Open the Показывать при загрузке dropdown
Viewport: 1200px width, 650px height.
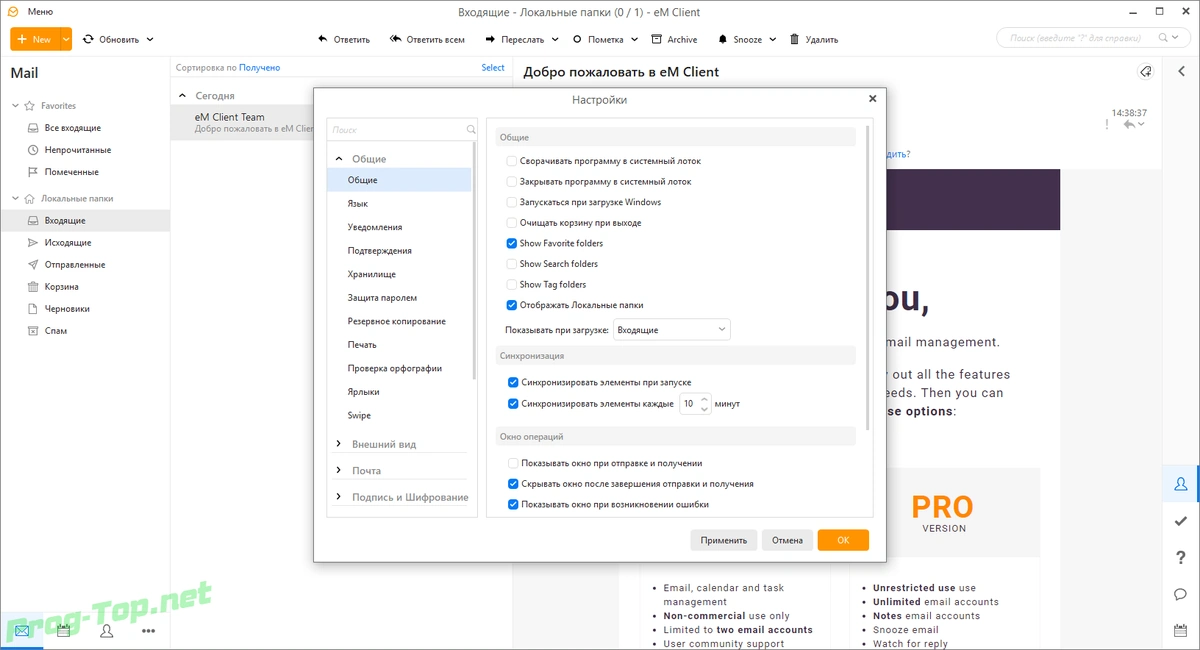pos(671,329)
